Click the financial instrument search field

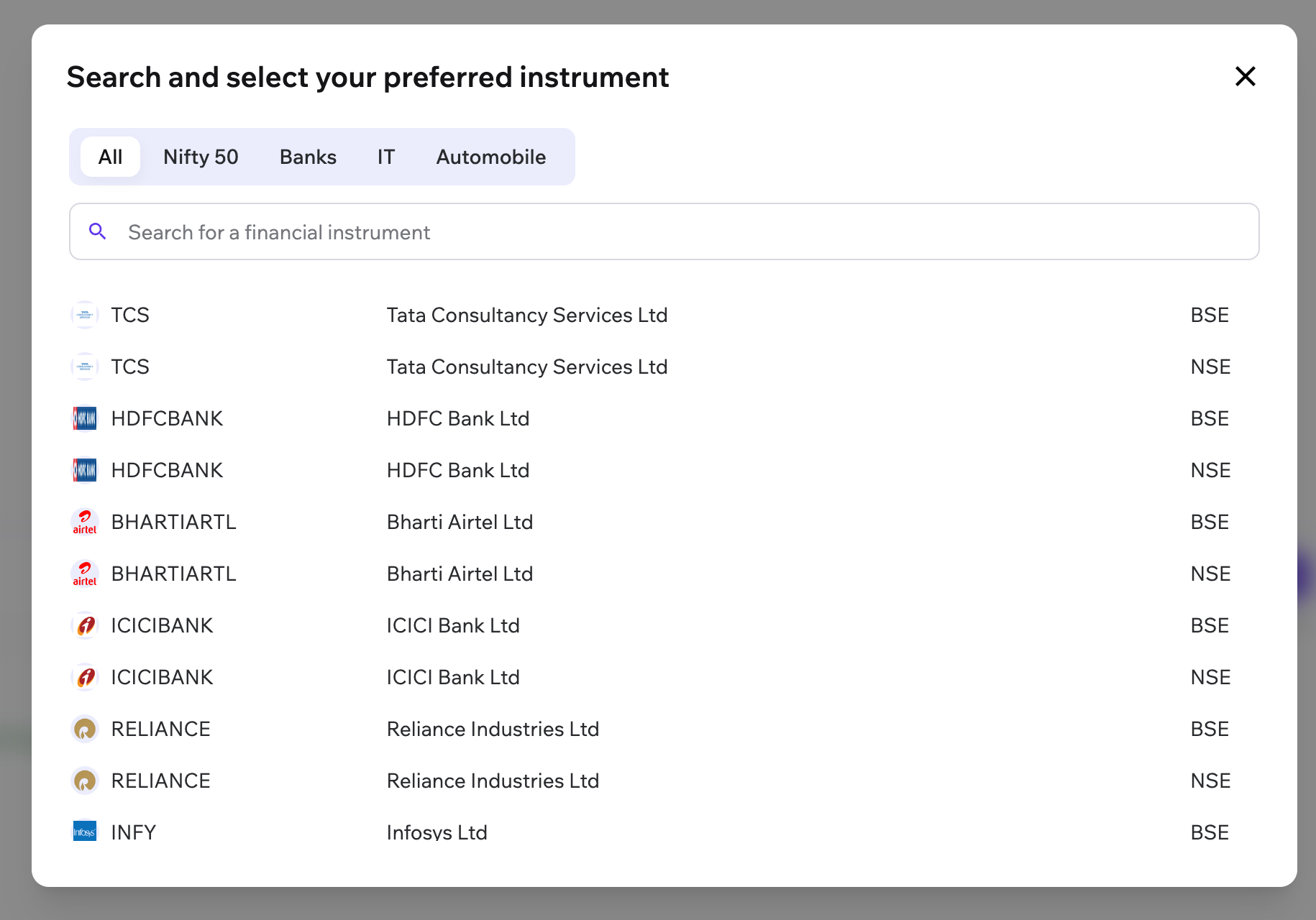(503, 231)
